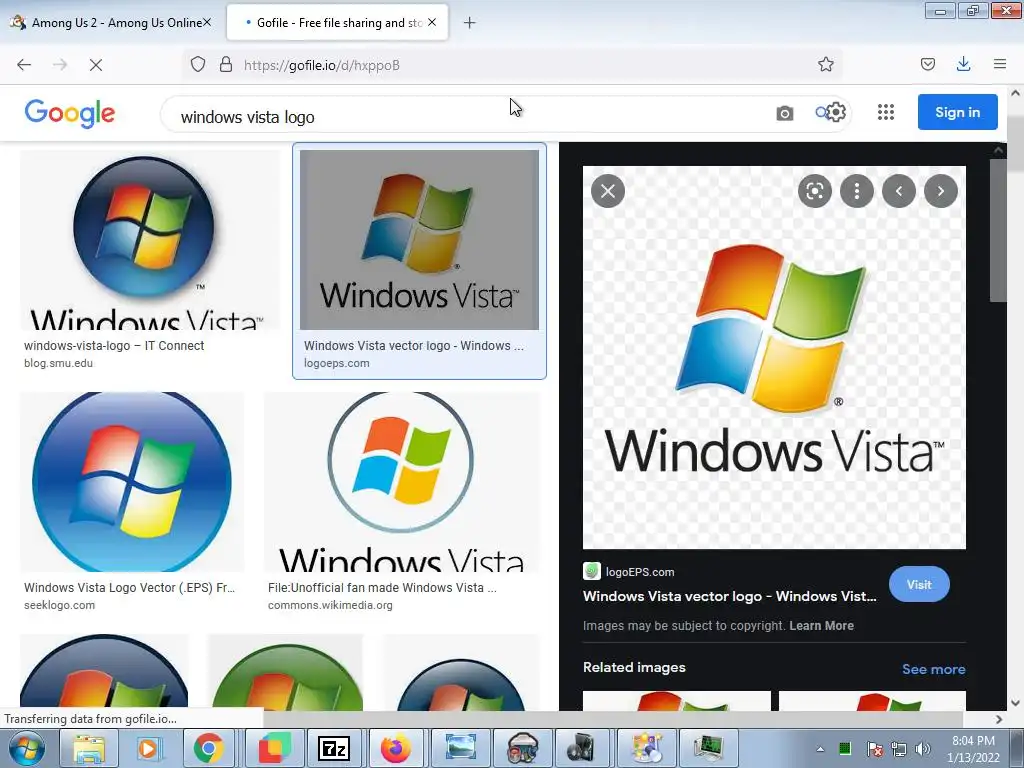This screenshot has width=1024, height=768.
Task: Show hidden system tray icons
Action: [820, 749]
